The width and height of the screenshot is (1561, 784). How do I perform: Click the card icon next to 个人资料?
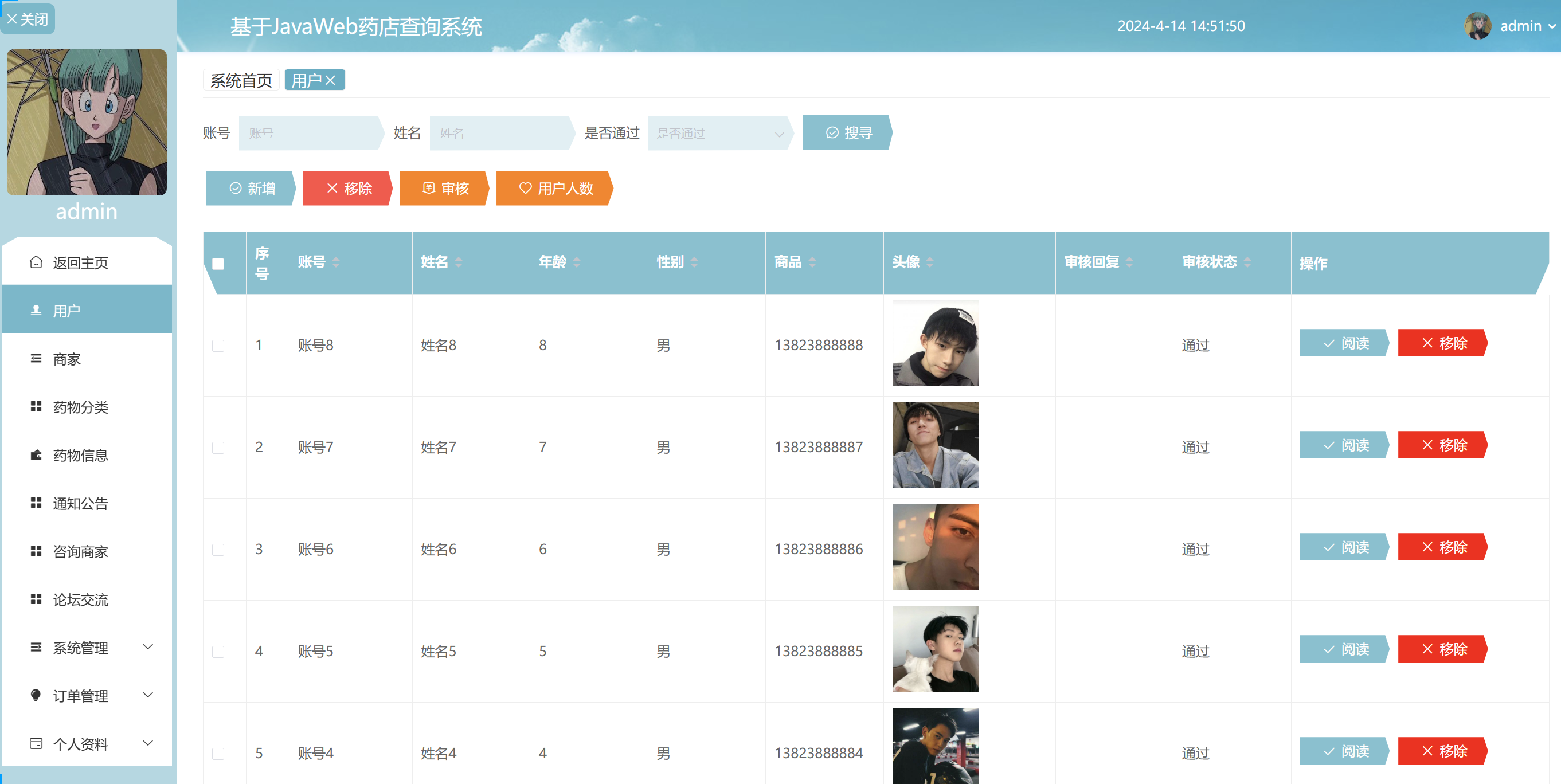coord(36,743)
